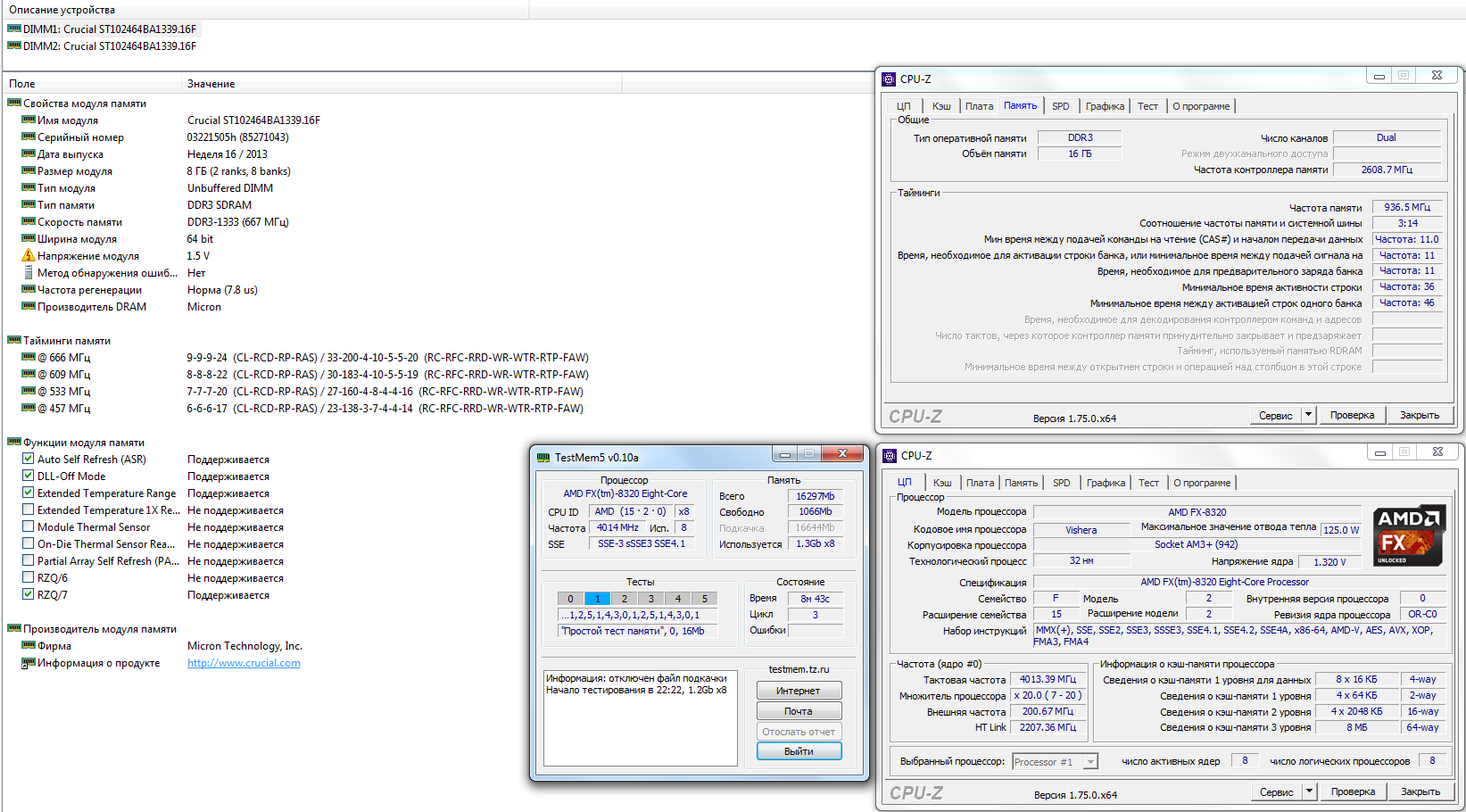Click the warning icon beside Напряжение модуля
Image resolution: width=1466 pixels, height=812 pixels.
pyautogui.click(x=29, y=255)
